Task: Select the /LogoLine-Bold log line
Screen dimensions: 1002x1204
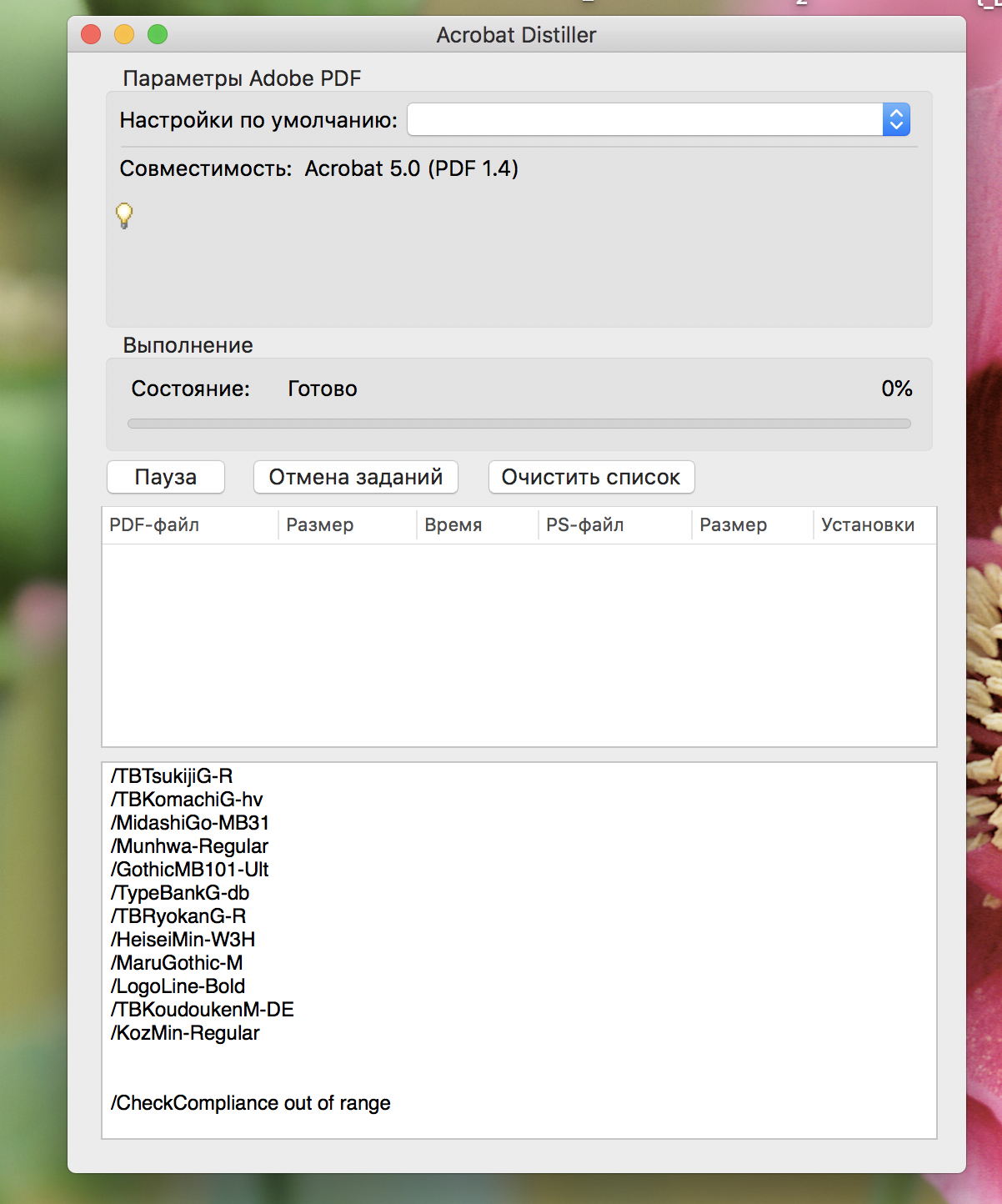Action: point(178,986)
